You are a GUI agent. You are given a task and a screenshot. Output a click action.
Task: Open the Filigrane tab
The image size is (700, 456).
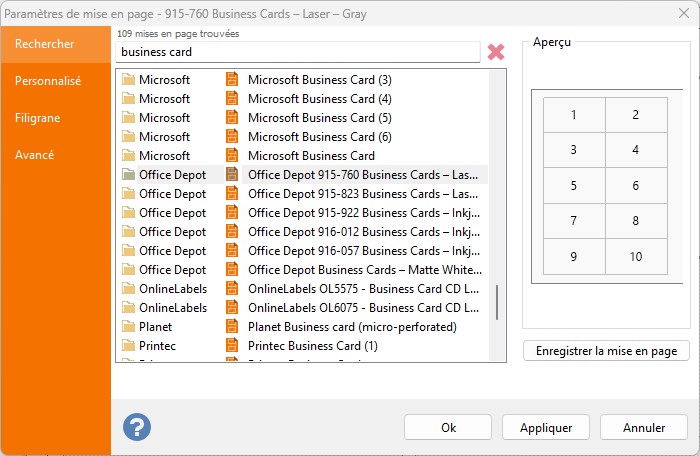[55, 118]
